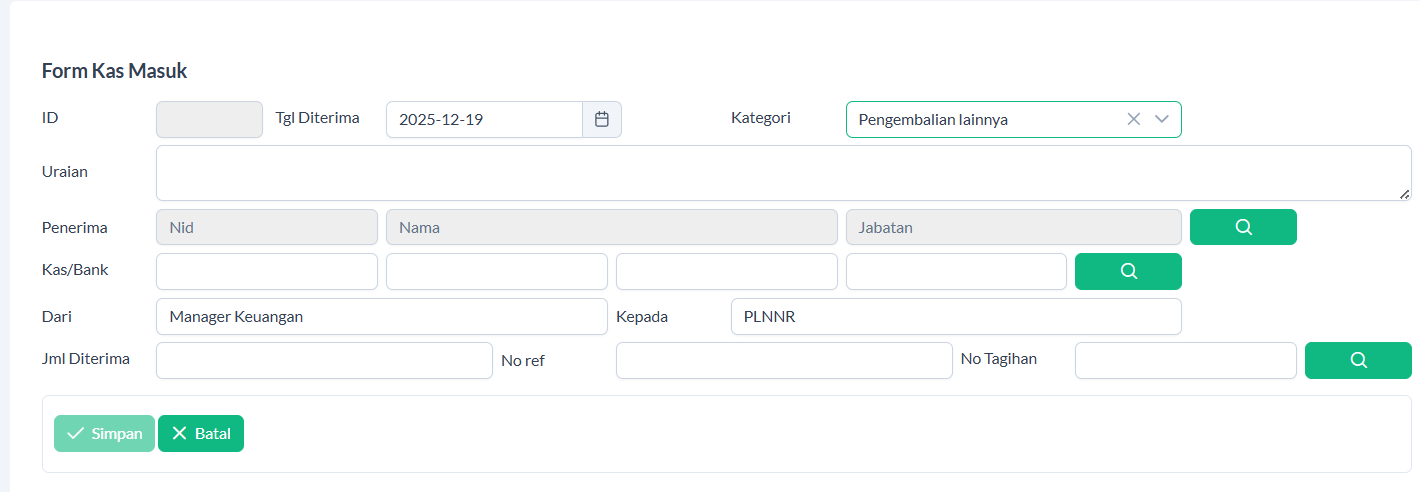Image resolution: width=1420 pixels, height=492 pixels.
Task: Search for Penerima with the magnifier button
Action: click(1243, 227)
